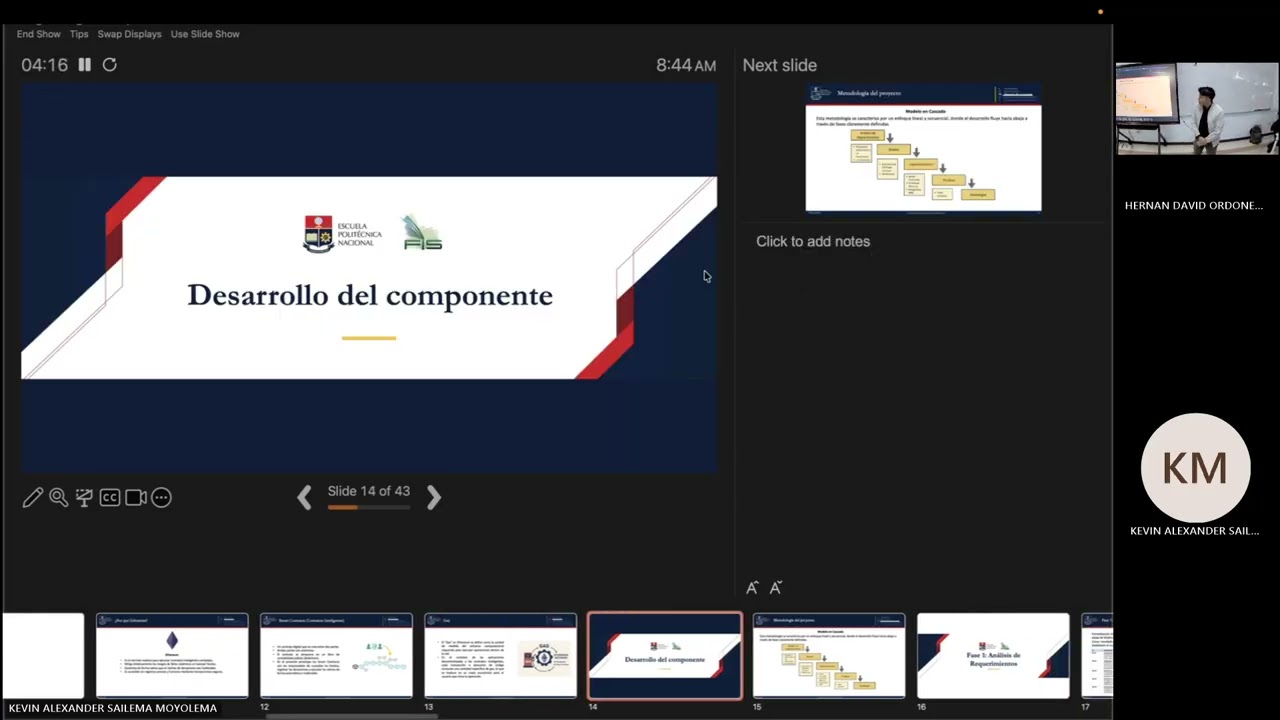Image resolution: width=1280 pixels, height=720 pixels.
Task: Click the orange recording indicator dot
Action: pyautogui.click(x=1100, y=12)
